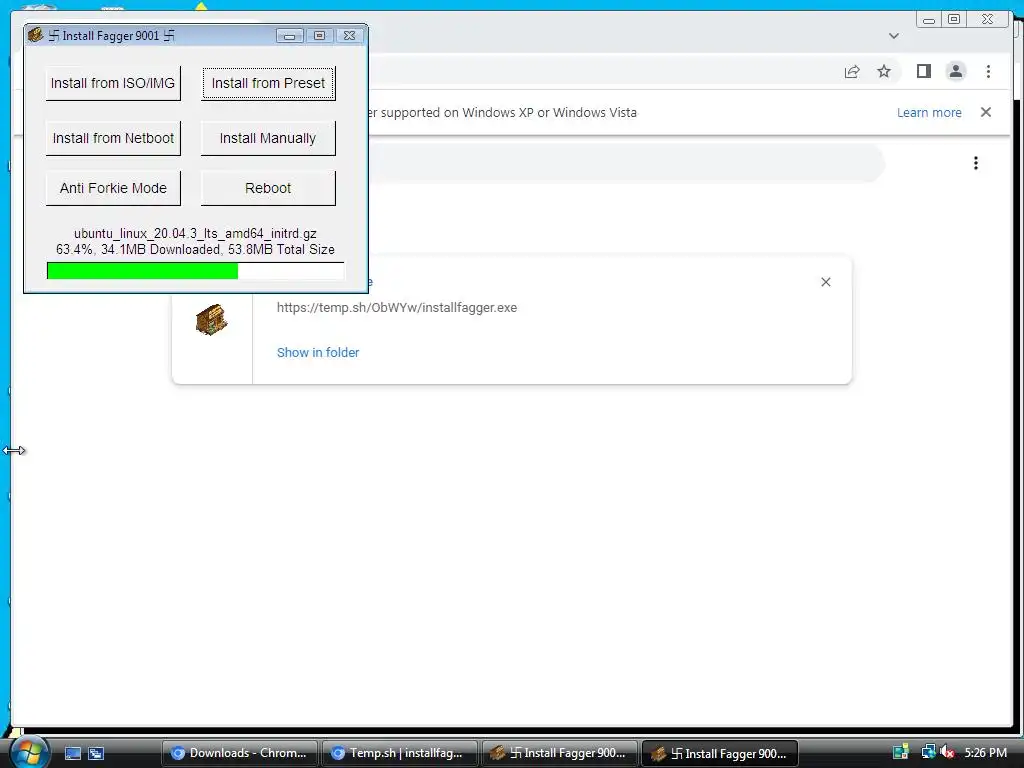Click the 5:26 PM taskbar clock
This screenshot has width=1024, height=768.
[x=985, y=753]
